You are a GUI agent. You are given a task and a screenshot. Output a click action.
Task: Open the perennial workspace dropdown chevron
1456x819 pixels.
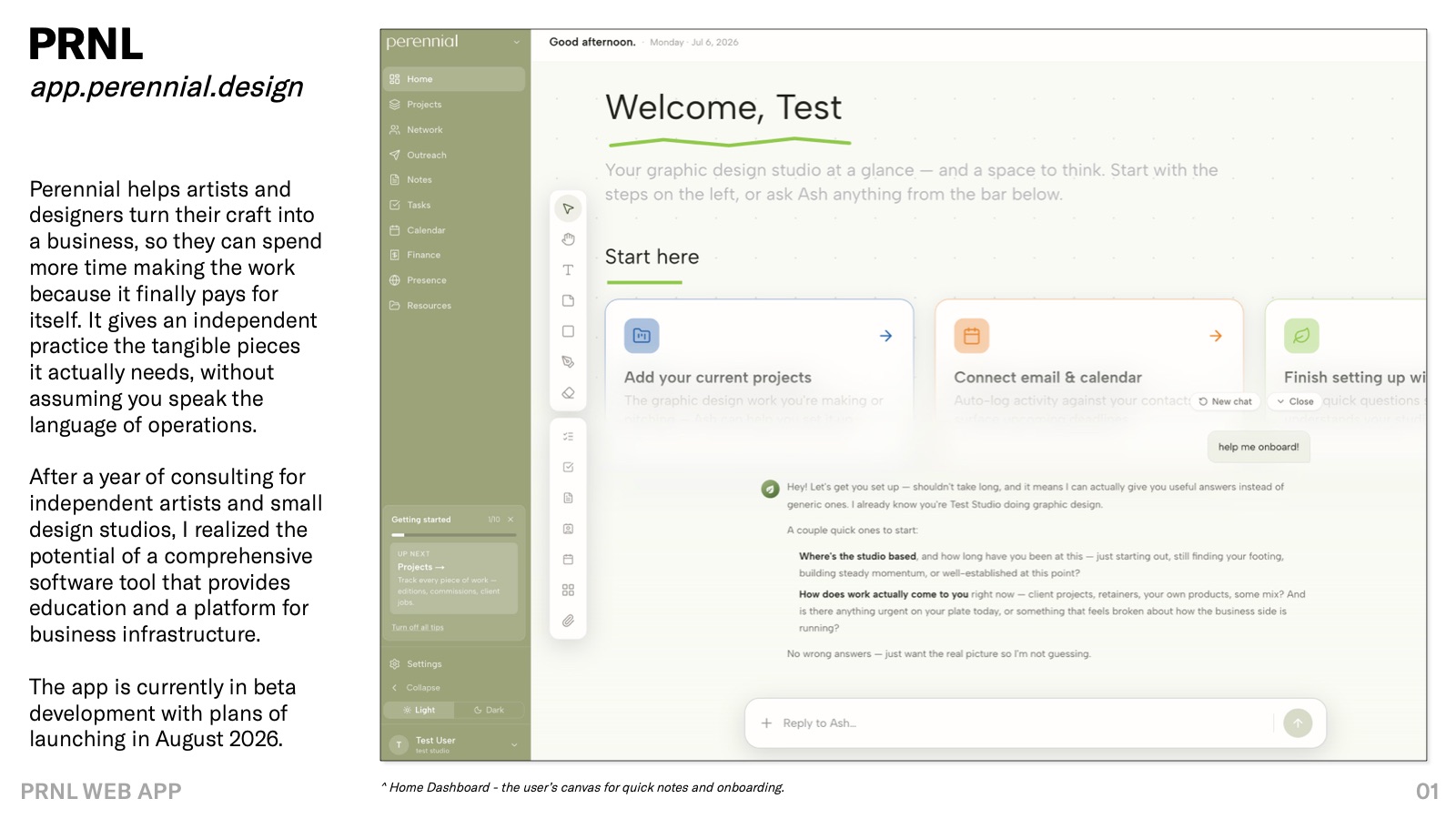click(516, 42)
